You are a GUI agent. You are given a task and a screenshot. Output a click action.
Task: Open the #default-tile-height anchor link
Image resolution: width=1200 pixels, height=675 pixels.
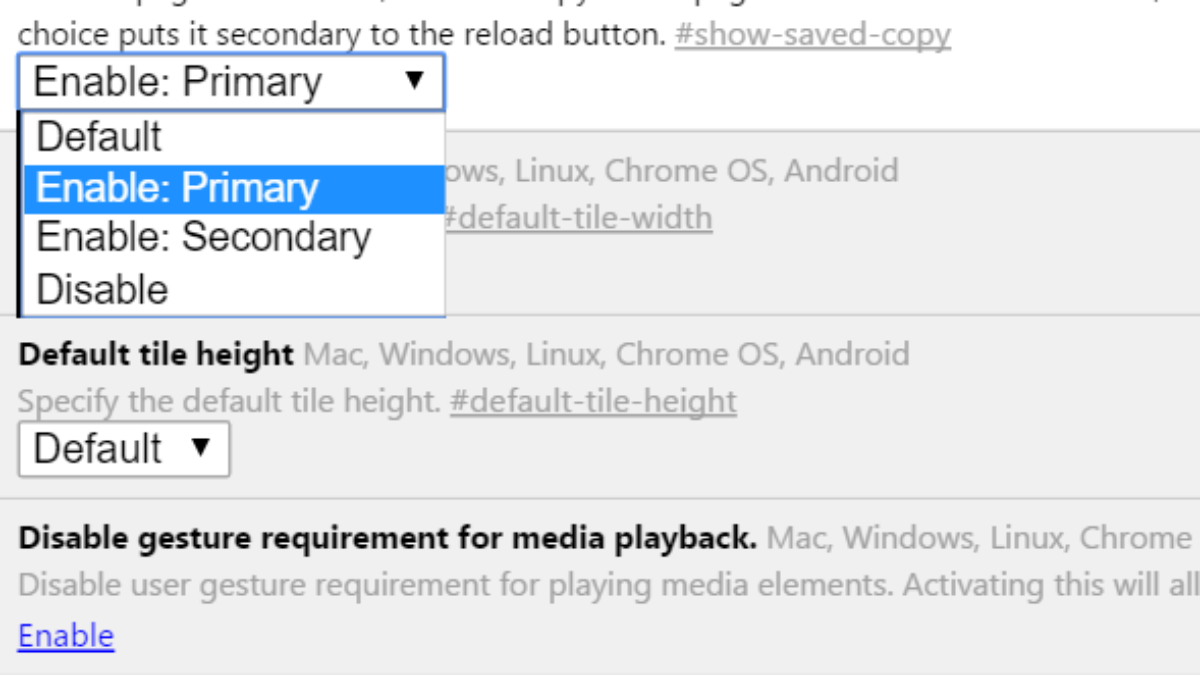(x=593, y=402)
